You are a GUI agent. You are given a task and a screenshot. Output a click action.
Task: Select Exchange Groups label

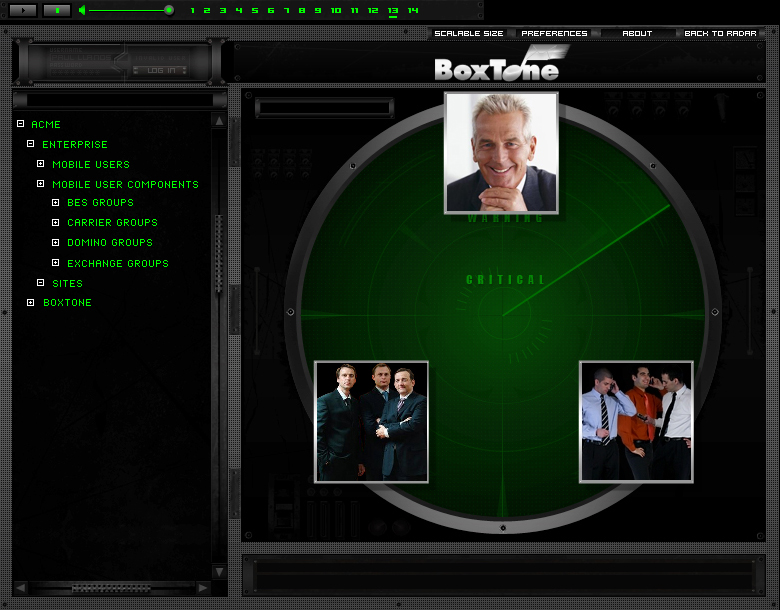click(118, 263)
